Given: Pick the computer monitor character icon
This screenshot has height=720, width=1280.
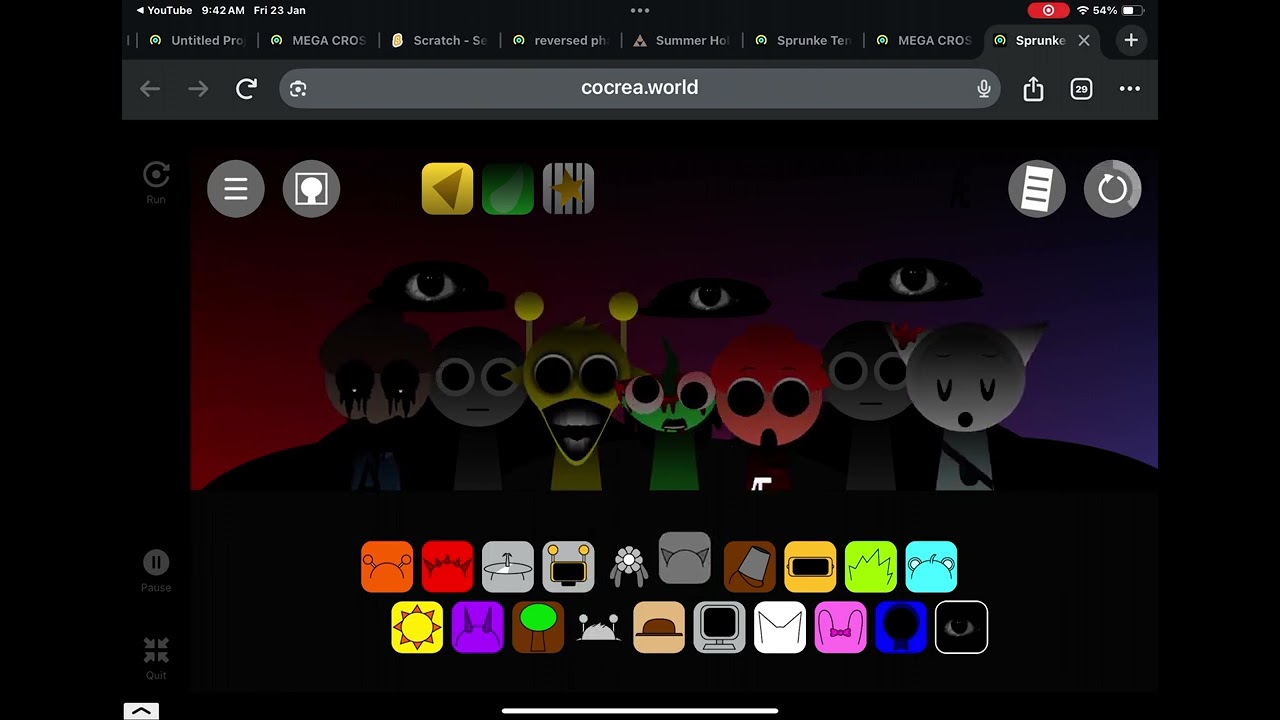Looking at the screenshot, I should [x=719, y=627].
